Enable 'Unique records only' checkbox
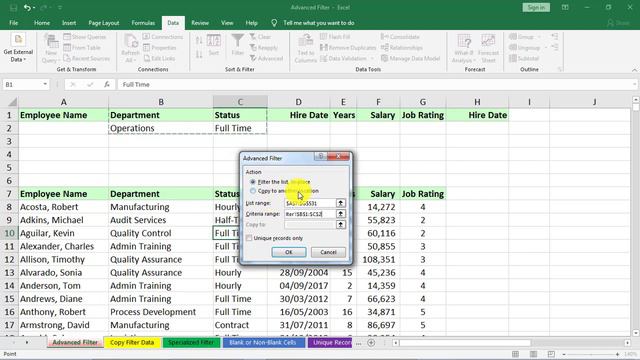The image size is (640, 360). click(249, 238)
